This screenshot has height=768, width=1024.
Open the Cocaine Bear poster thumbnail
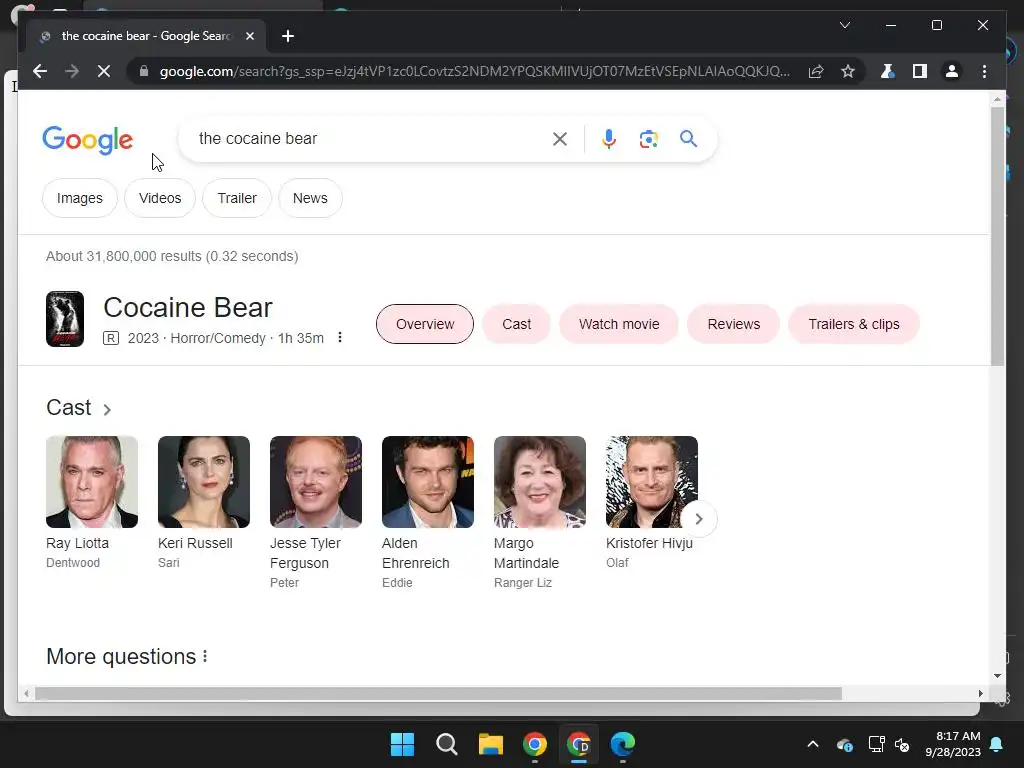65,319
